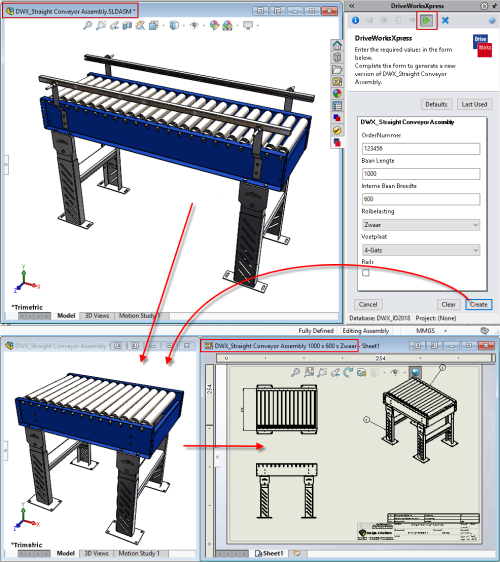Viewport: 500px width, 562px height.
Task: Click the Last Used button
Action: coord(474,104)
